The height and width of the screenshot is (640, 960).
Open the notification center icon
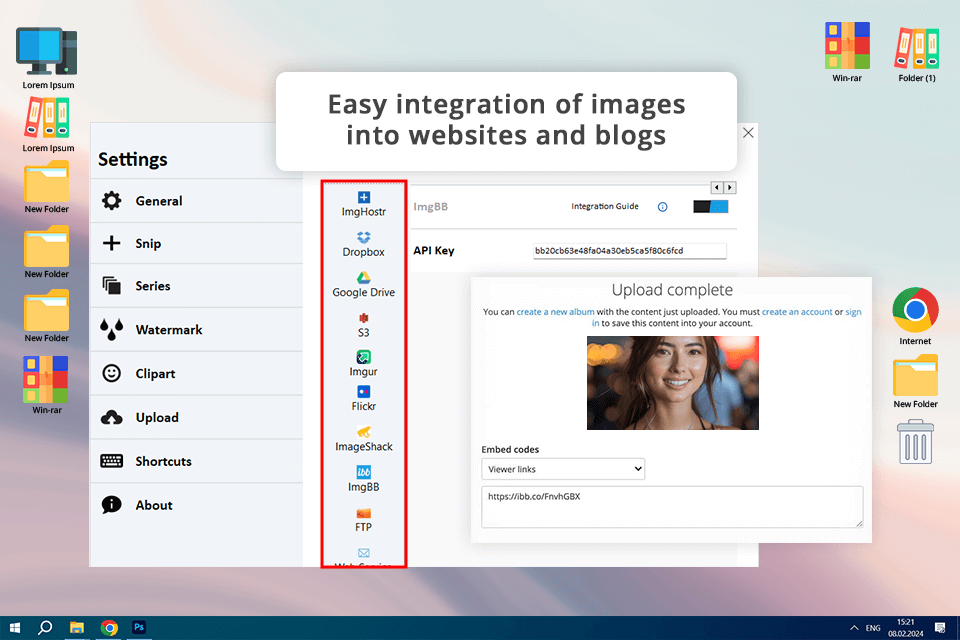[x=940, y=628]
